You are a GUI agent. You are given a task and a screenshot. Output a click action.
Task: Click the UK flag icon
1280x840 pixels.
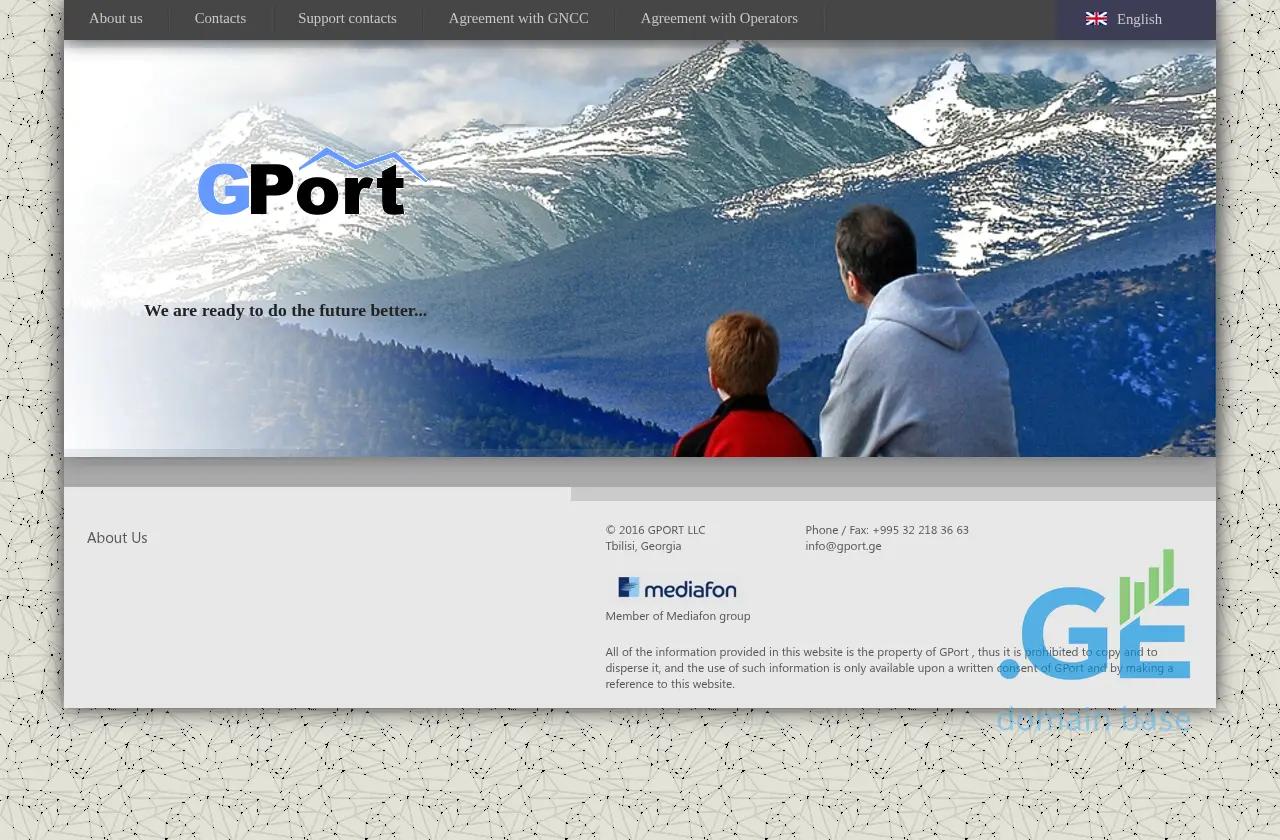point(1096,19)
